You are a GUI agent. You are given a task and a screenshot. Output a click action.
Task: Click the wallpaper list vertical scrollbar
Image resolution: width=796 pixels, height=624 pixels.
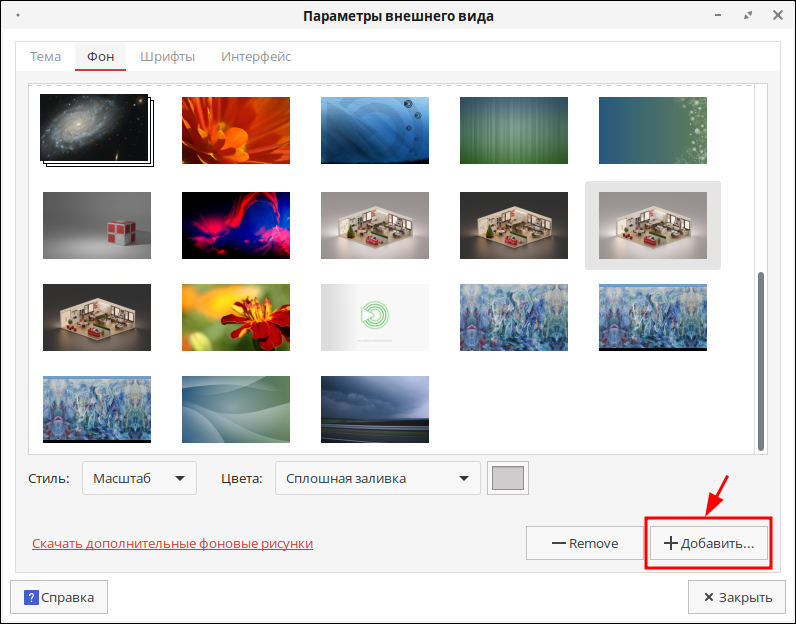tap(761, 360)
